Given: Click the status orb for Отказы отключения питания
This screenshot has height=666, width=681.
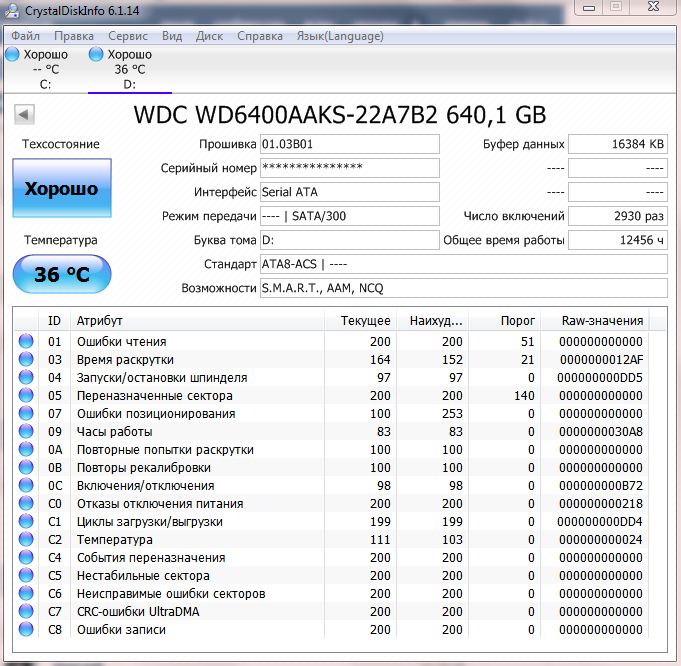Looking at the screenshot, I should click(26, 503).
